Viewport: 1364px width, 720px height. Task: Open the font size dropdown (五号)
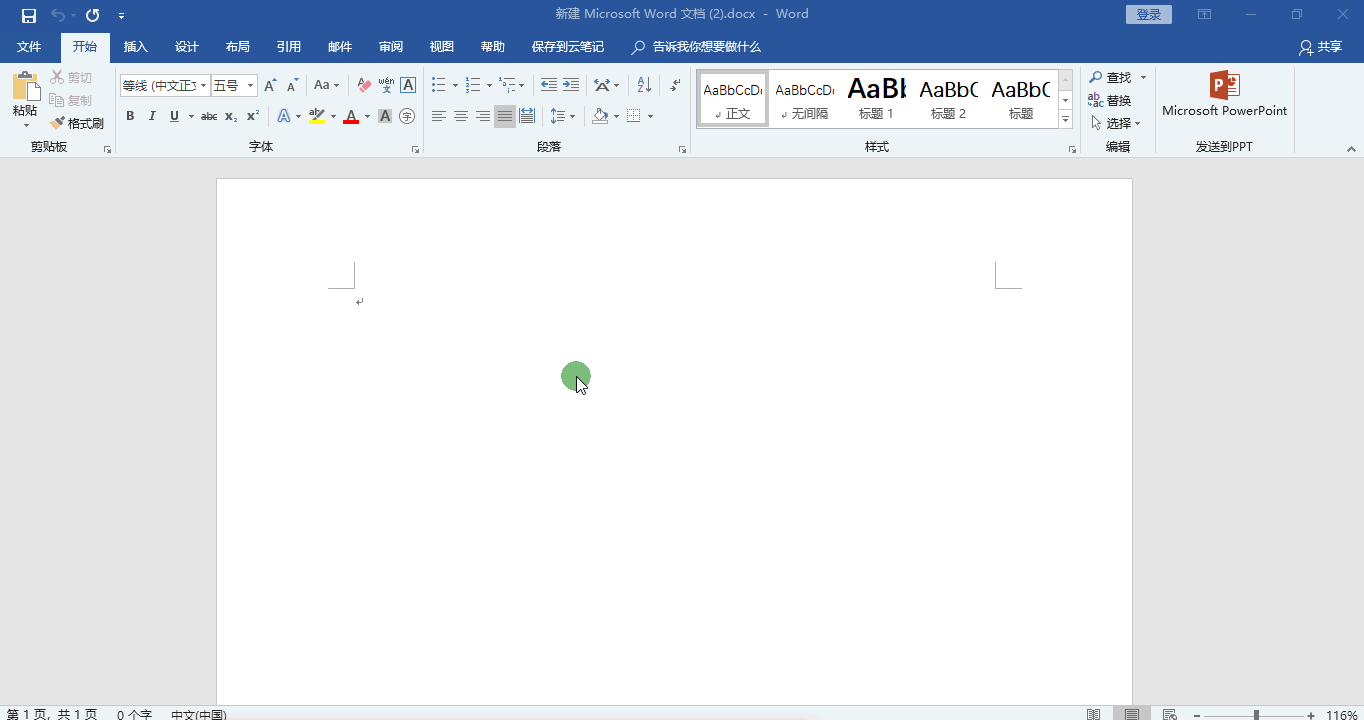(x=251, y=86)
